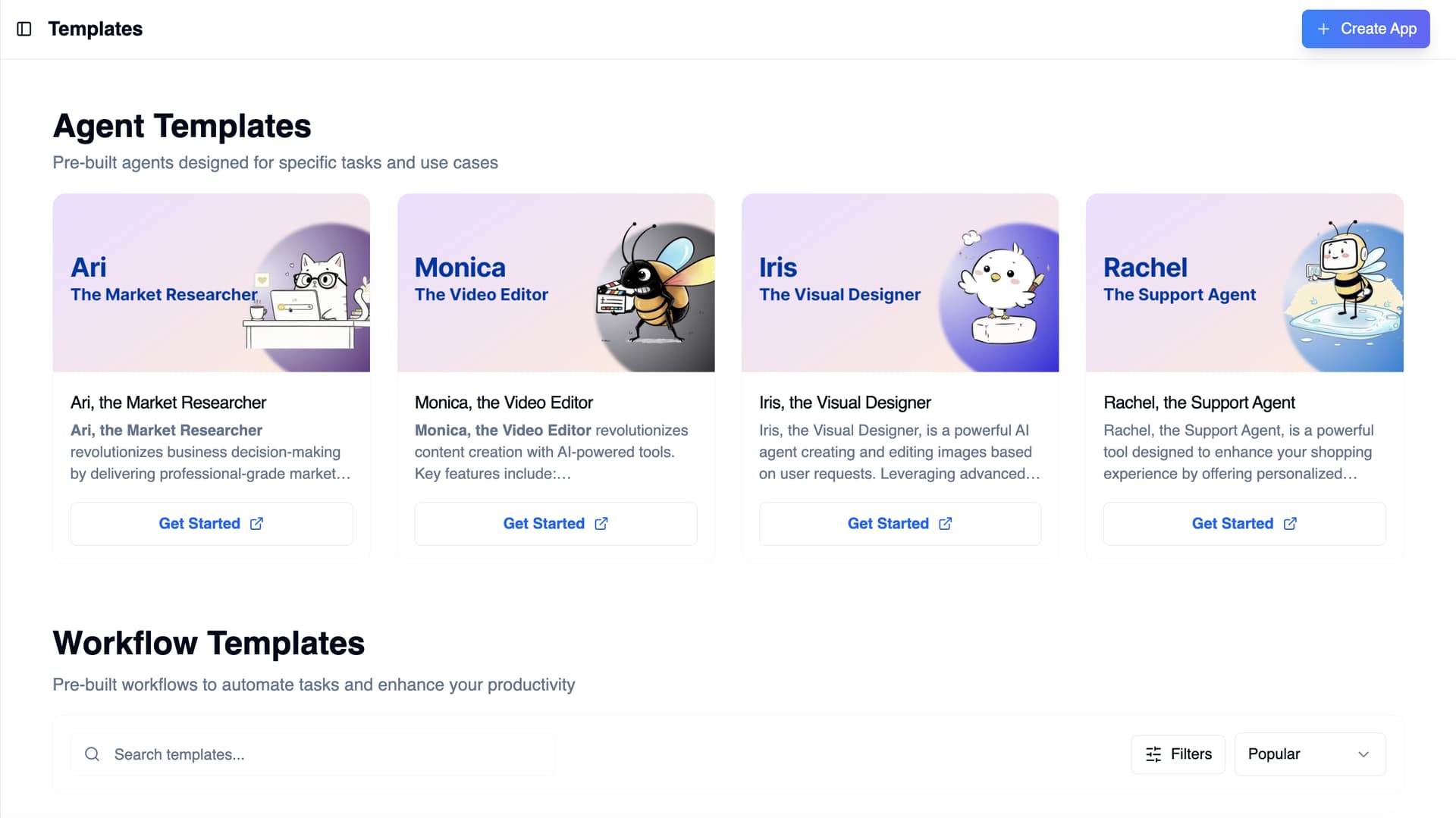Open the Filters button
This screenshot has height=818, width=1456.
click(1178, 754)
